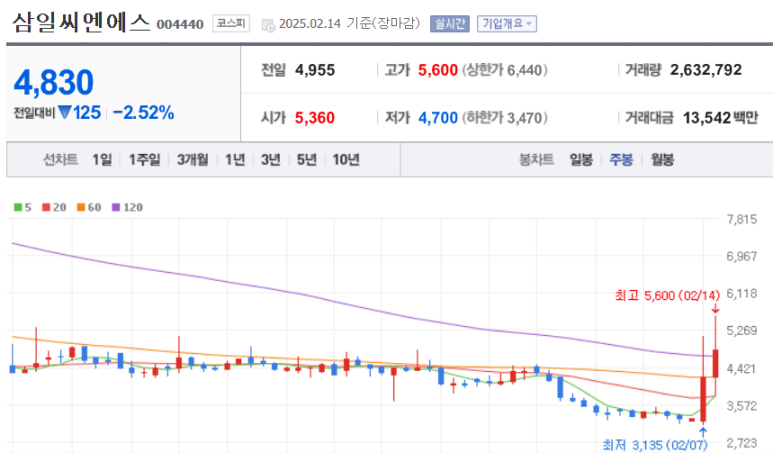Screen dimensions: 773x453
Task: Select the 주봉 candlestick chart
Action: (x=621, y=160)
